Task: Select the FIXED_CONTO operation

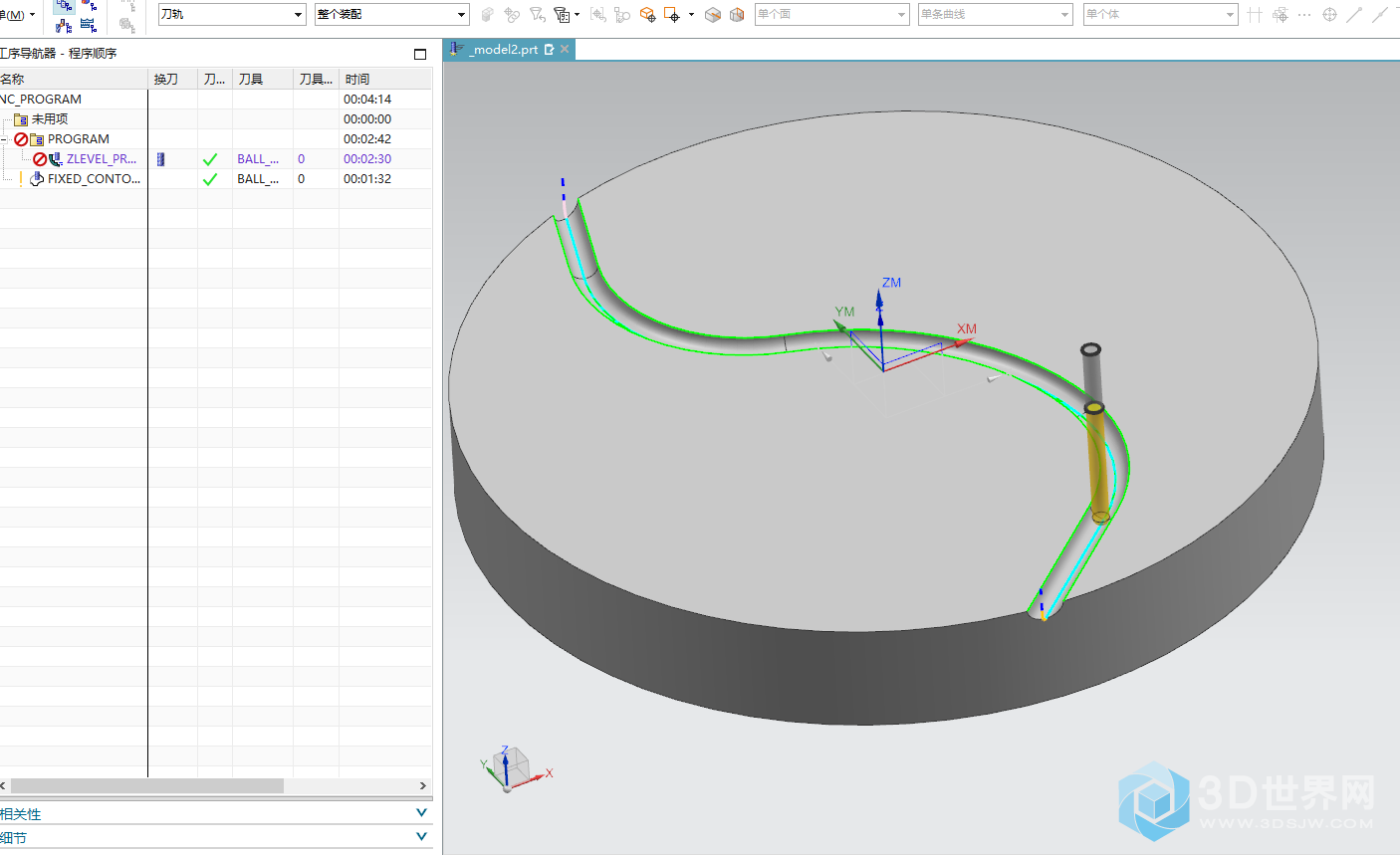Action: pos(94,179)
